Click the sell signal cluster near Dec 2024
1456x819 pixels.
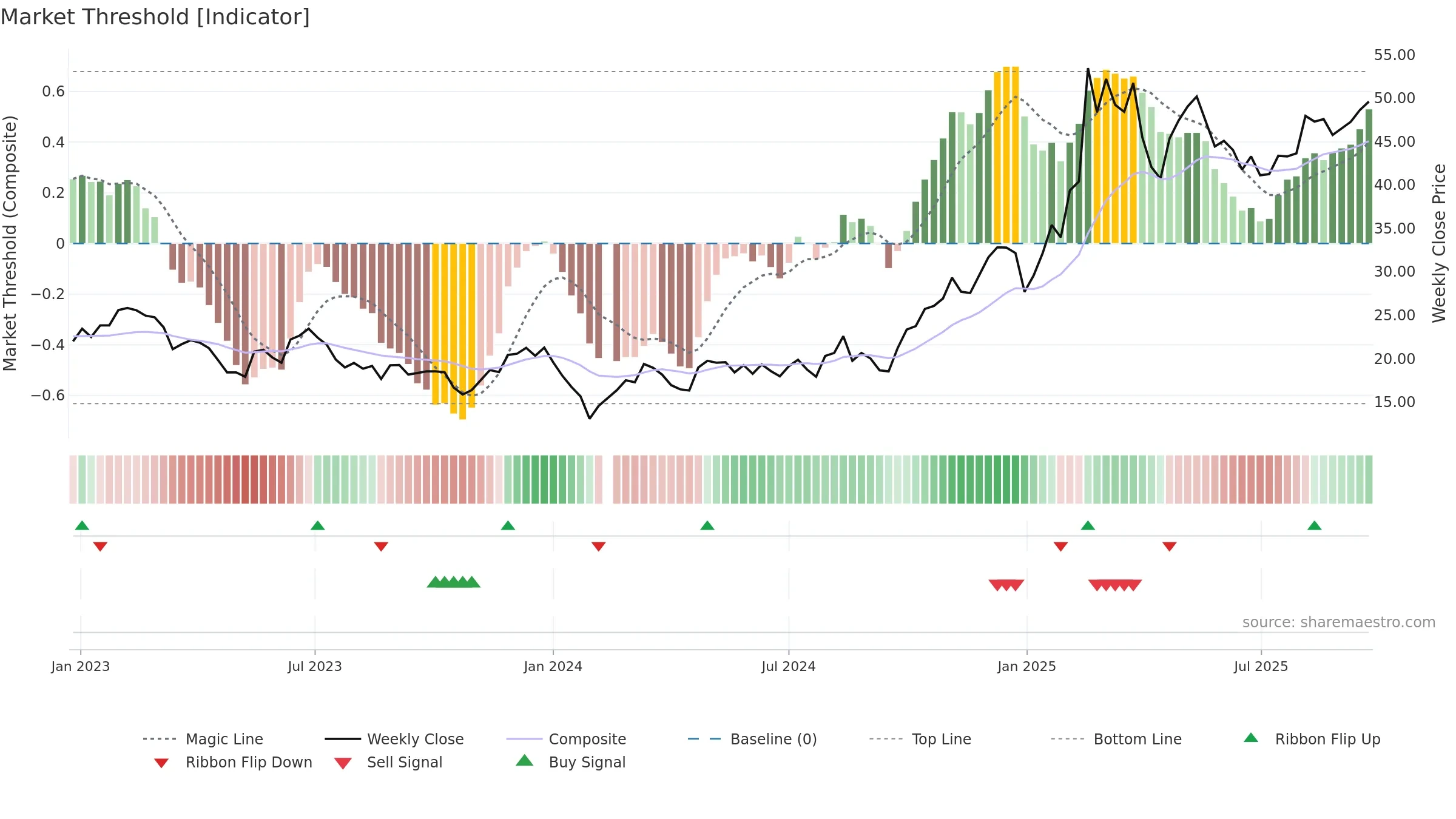click(1006, 585)
